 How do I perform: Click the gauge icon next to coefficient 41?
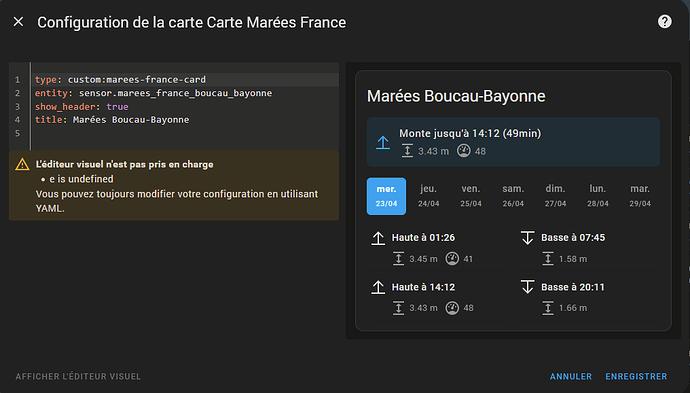(452, 259)
